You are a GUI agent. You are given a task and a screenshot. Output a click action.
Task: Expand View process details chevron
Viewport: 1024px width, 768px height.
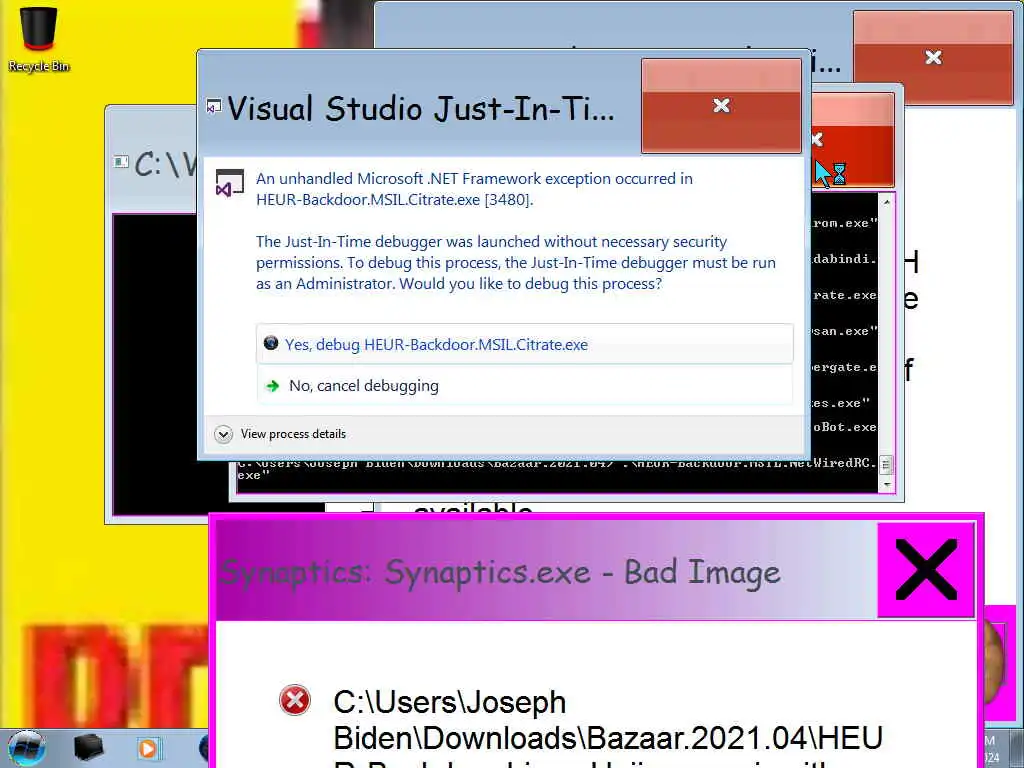[x=223, y=434]
